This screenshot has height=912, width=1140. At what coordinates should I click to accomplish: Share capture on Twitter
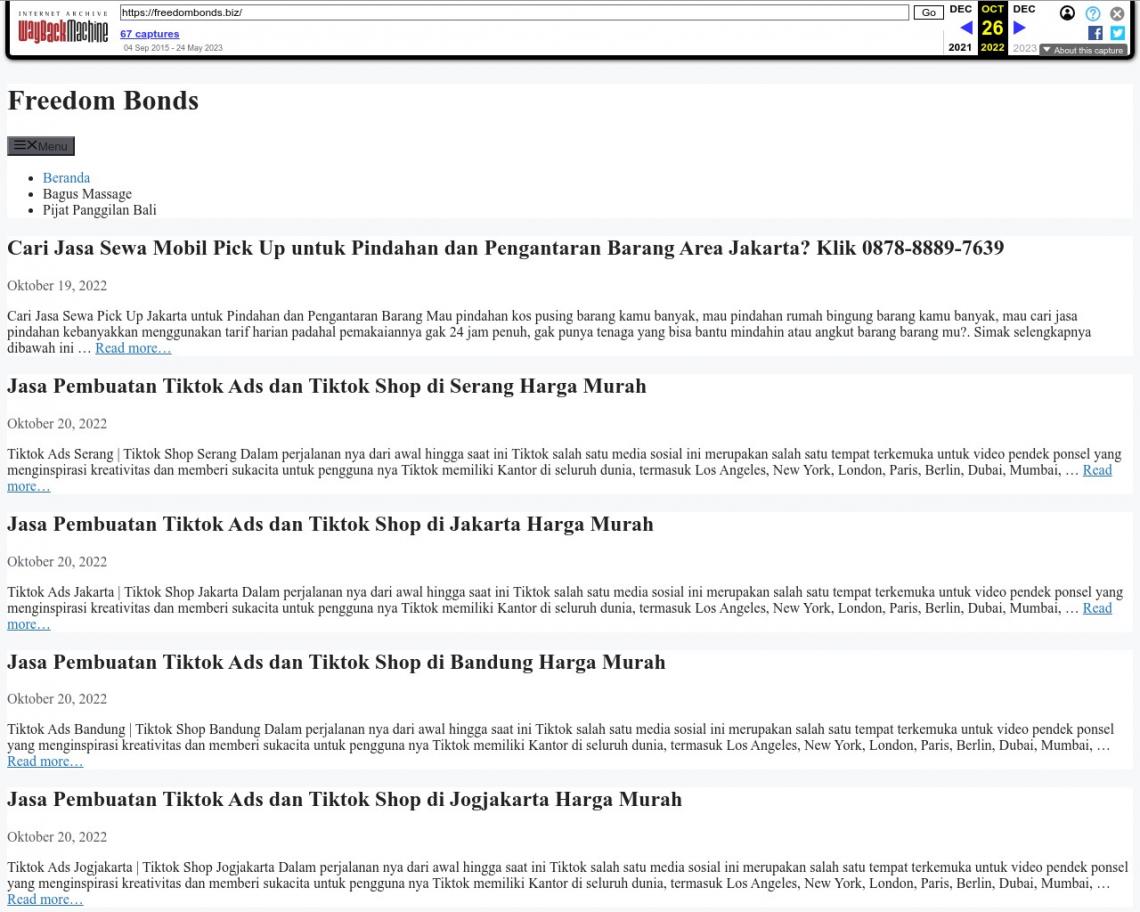click(x=1117, y=33)
